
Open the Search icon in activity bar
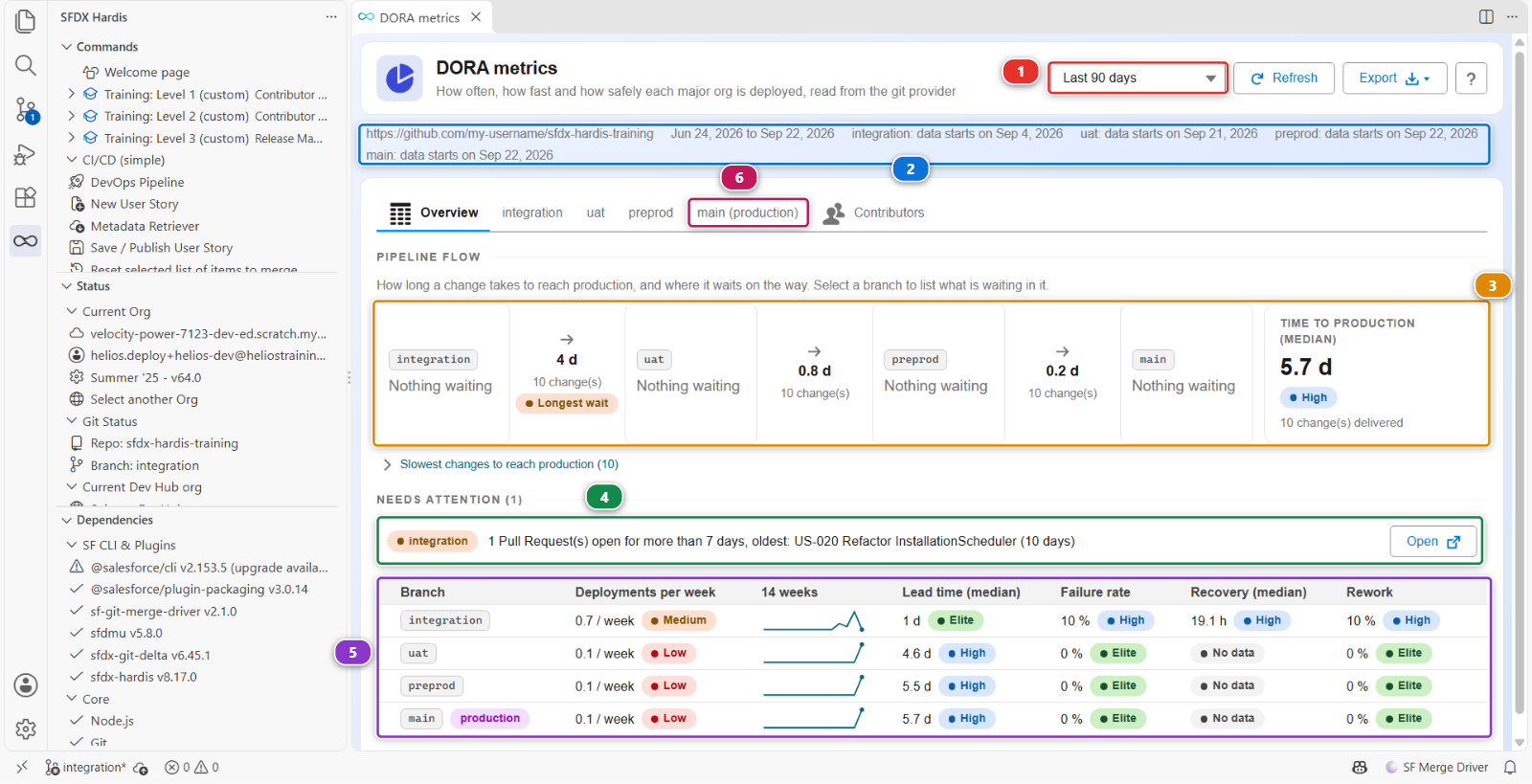pyautogui.click(x=26, y=65)
